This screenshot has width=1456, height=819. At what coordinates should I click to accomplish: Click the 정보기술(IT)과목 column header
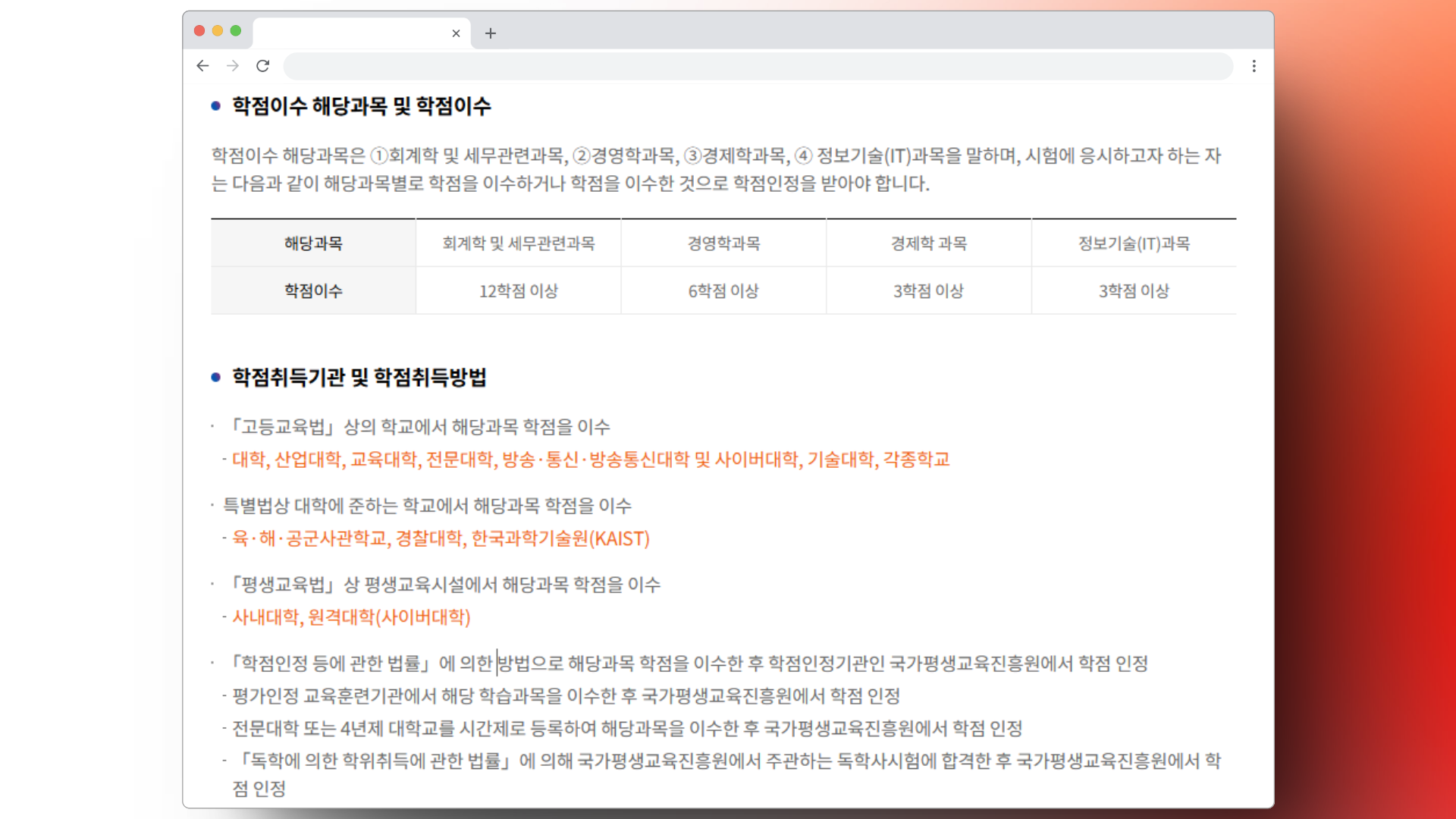1134,243
